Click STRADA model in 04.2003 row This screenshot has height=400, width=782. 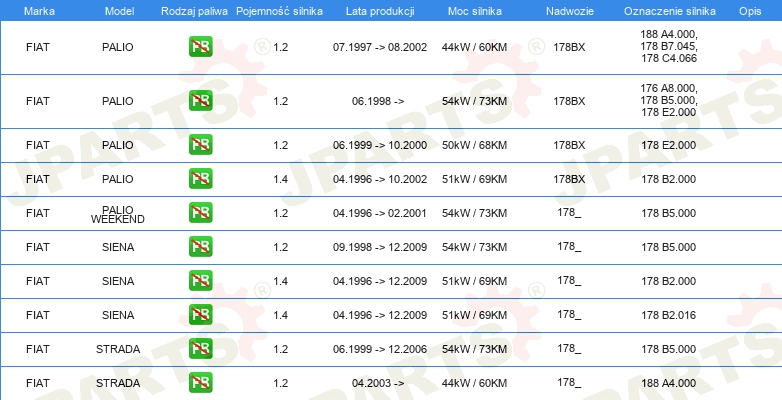point(118,383)
